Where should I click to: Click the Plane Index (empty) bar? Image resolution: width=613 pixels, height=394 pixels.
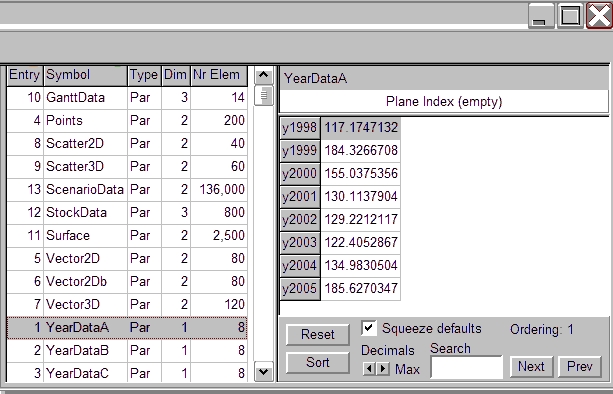(x=444, y=102)
